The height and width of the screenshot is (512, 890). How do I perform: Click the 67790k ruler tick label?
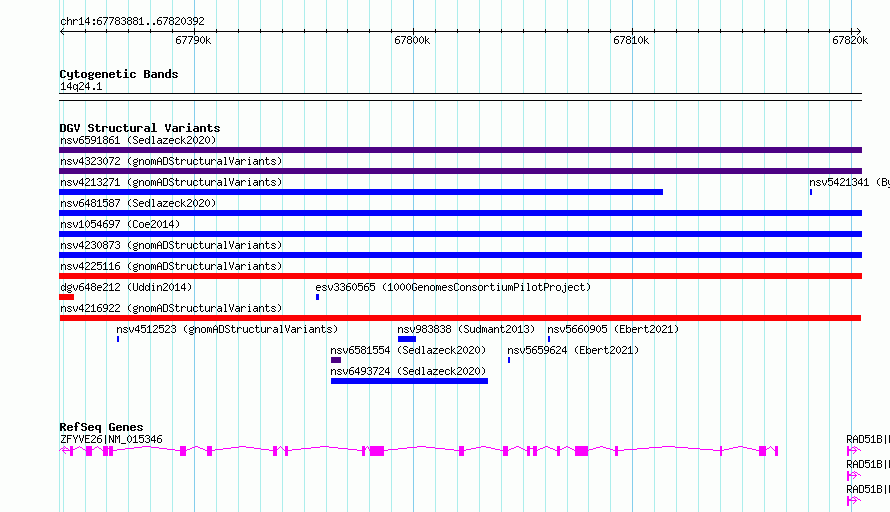tap(193, 40)
